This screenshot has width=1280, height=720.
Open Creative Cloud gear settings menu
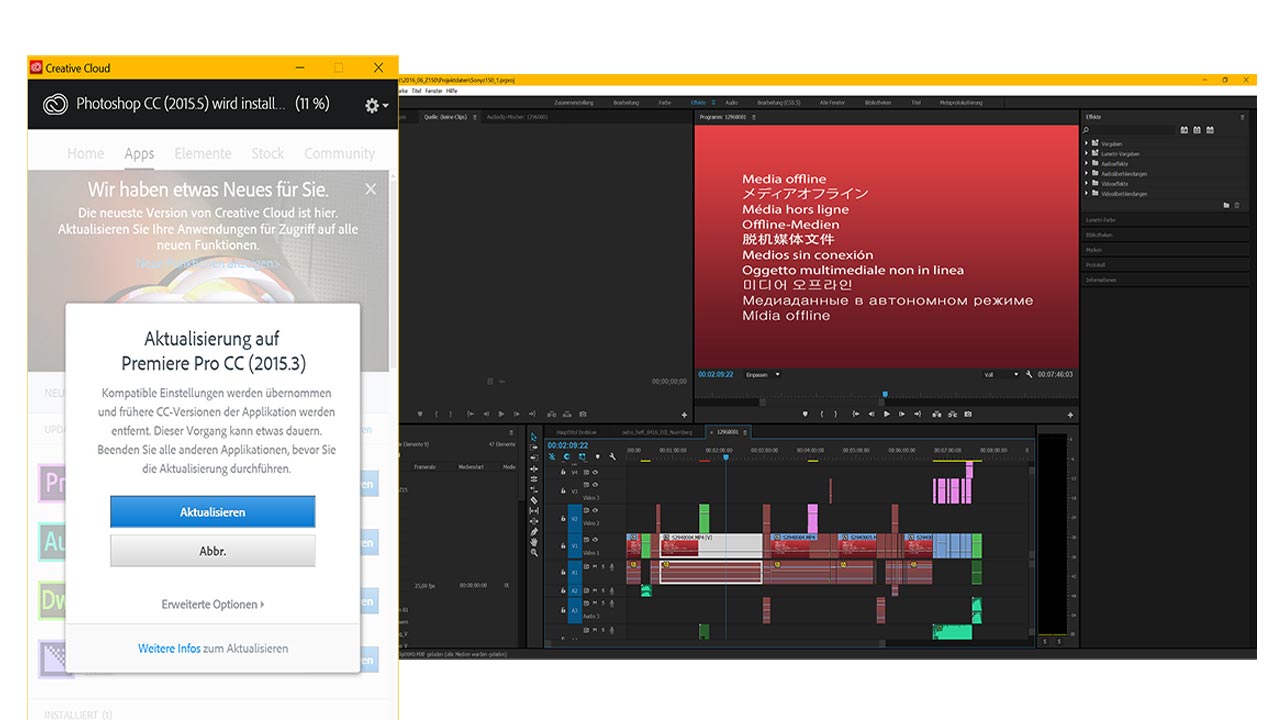(x=376, y=105)
